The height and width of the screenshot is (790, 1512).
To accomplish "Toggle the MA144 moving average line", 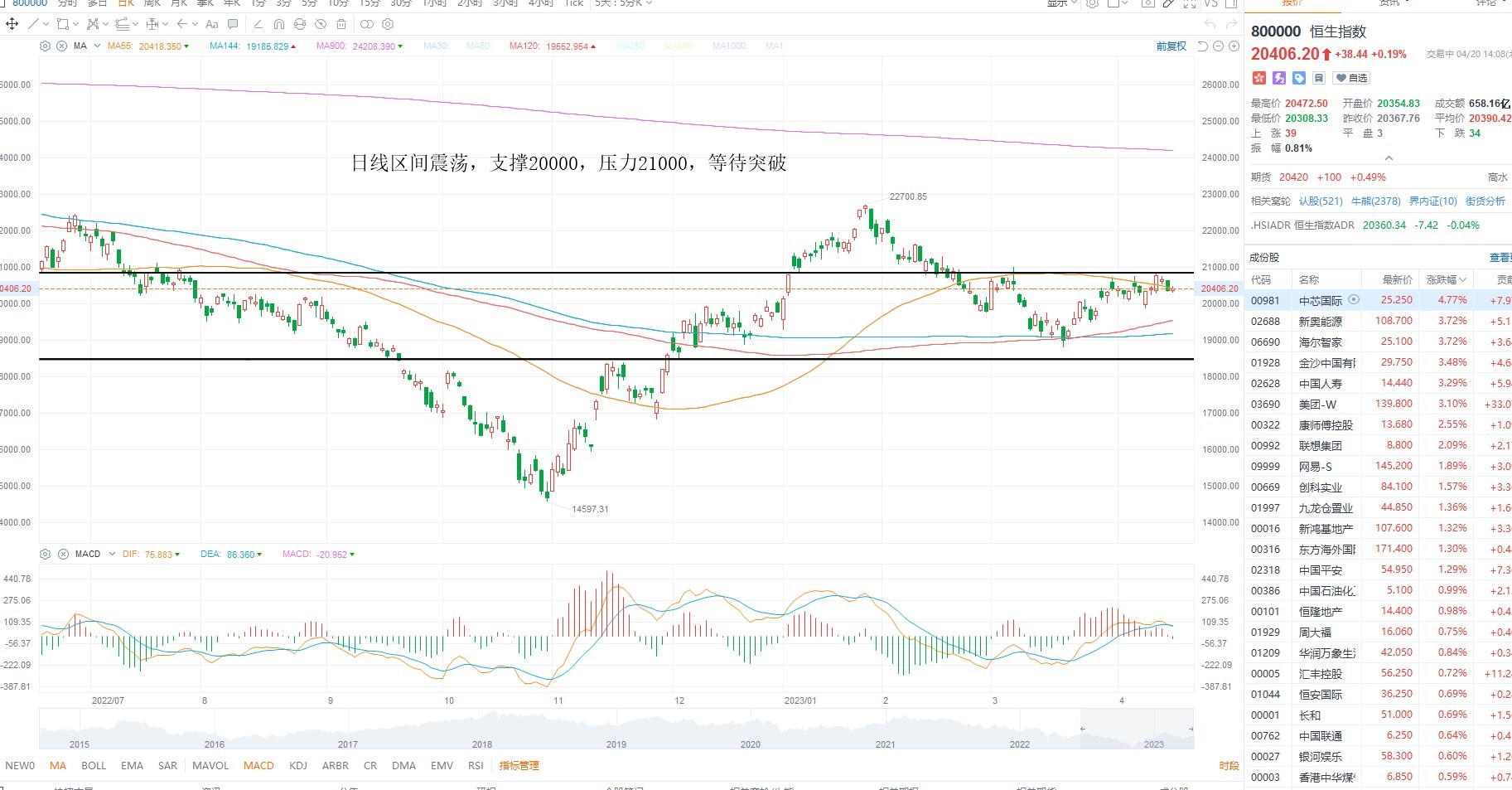I will pos(253,46).
